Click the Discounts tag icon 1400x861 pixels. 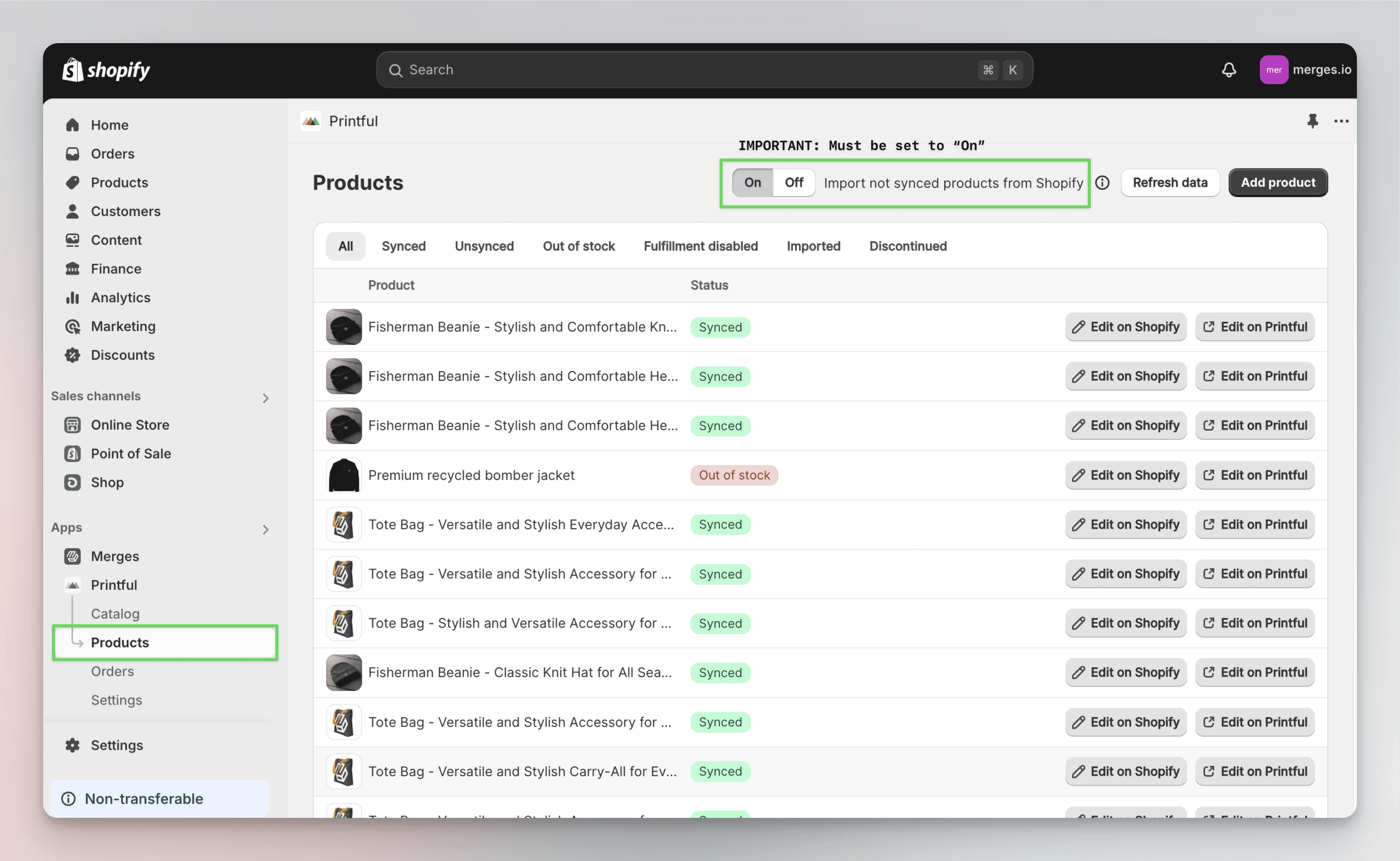[73, 355]
